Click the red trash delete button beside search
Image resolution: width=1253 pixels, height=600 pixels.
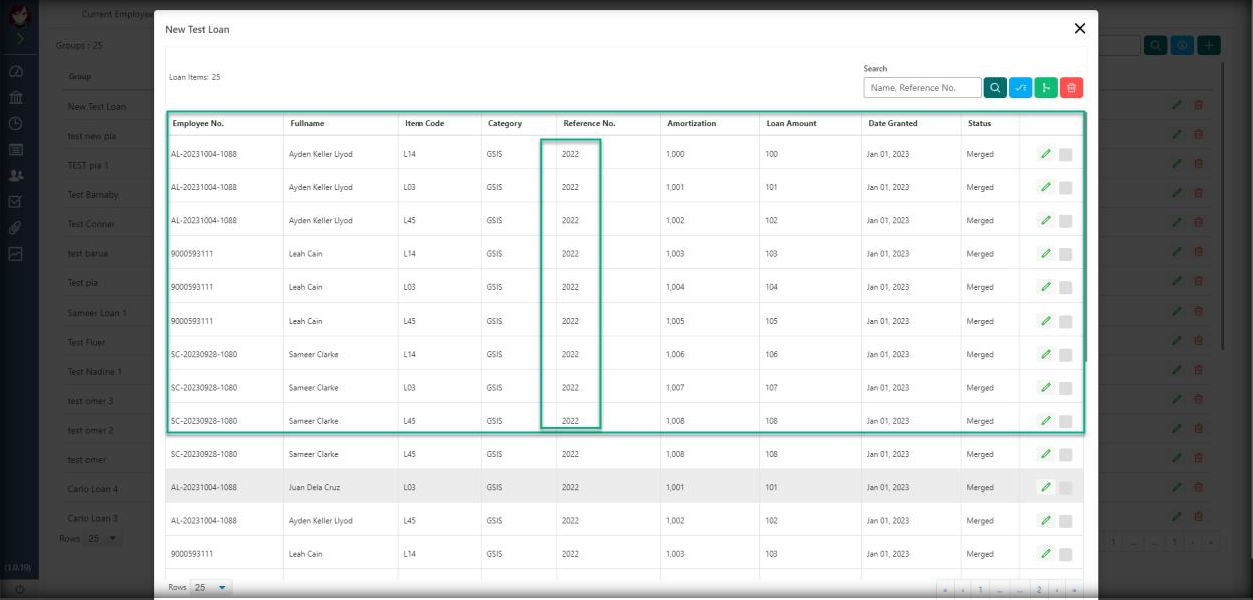1071,88
